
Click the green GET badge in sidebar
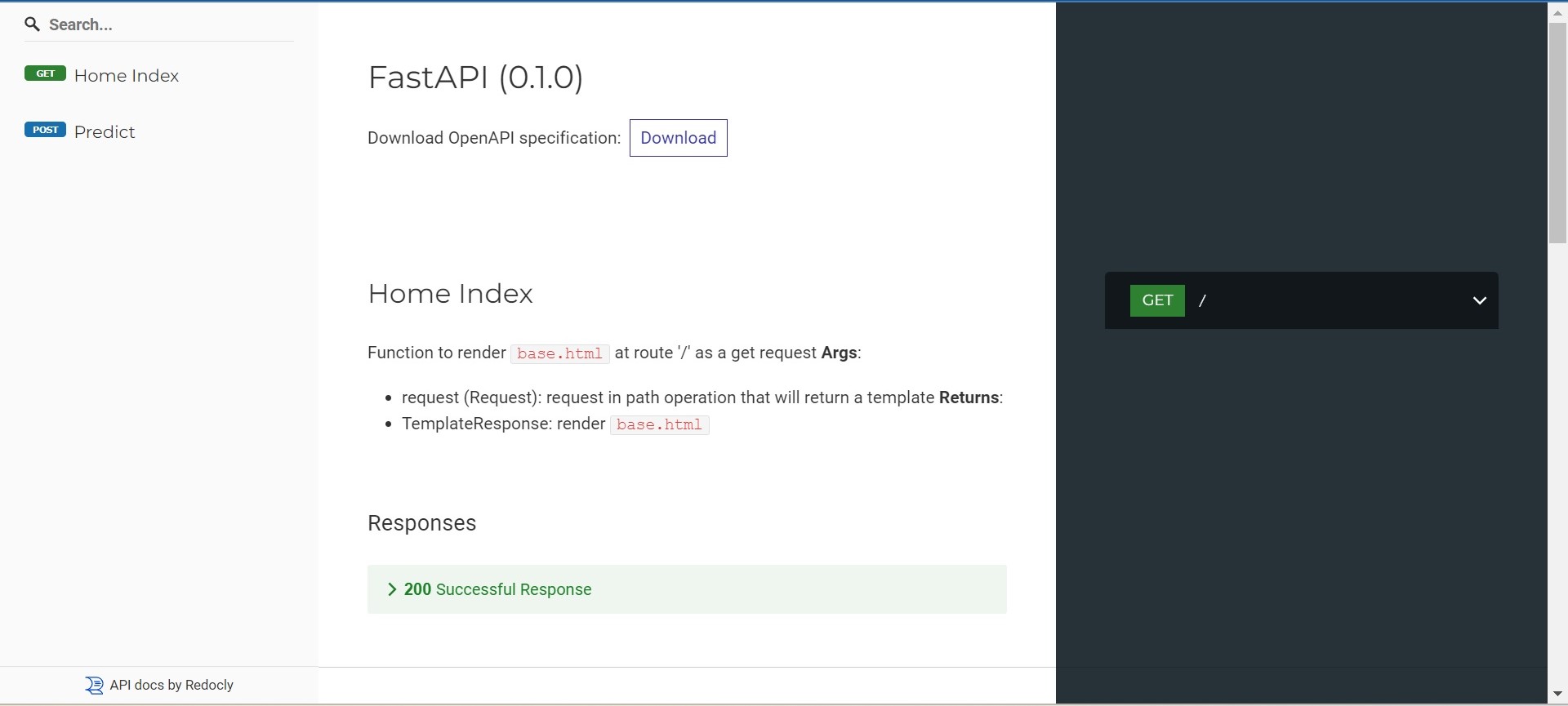click(46, 73)
